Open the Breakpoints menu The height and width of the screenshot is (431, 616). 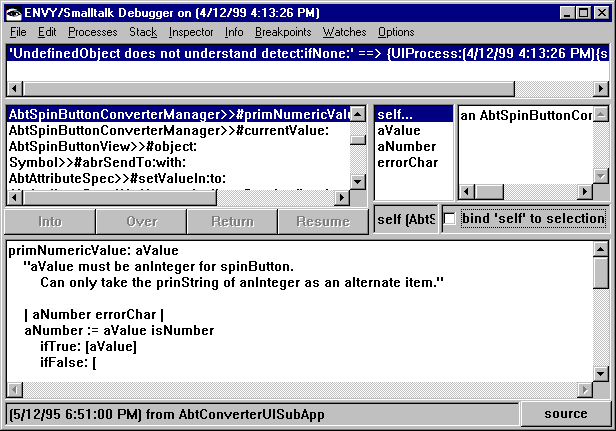pyautogui.click(x=282, y=32)
